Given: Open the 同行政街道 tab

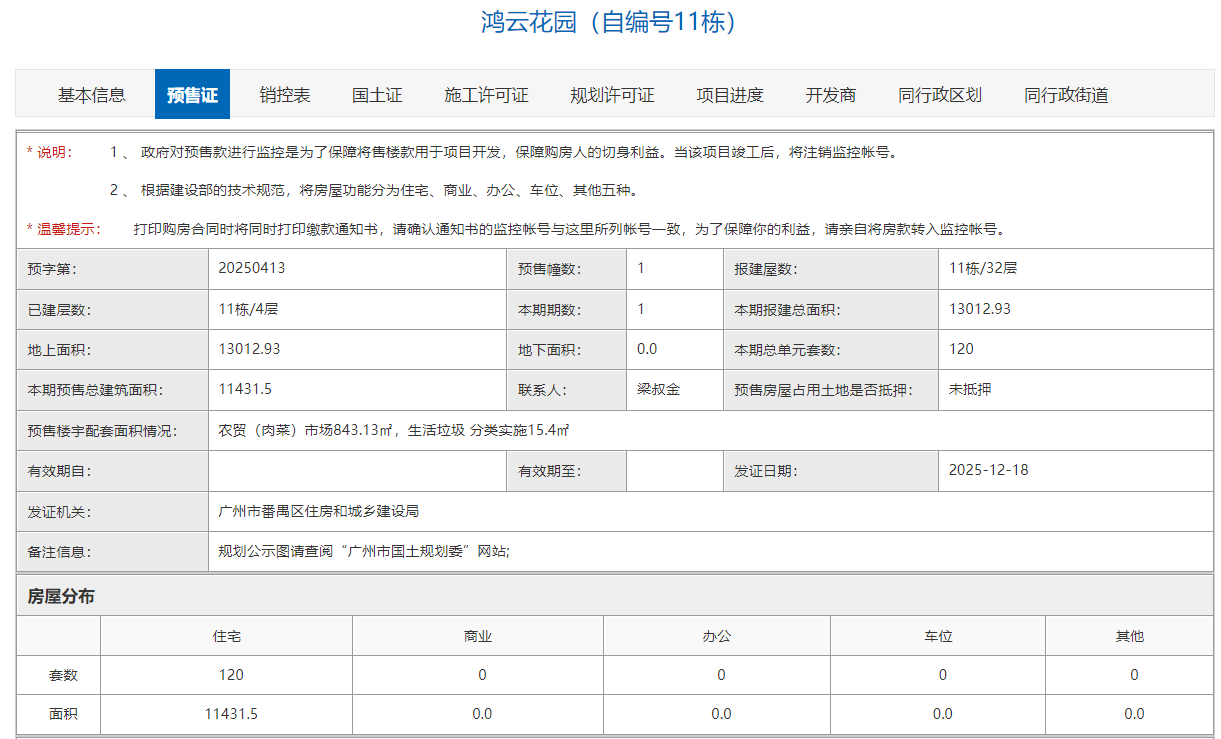Looking at the screenshot, I should click(1066, 95).
